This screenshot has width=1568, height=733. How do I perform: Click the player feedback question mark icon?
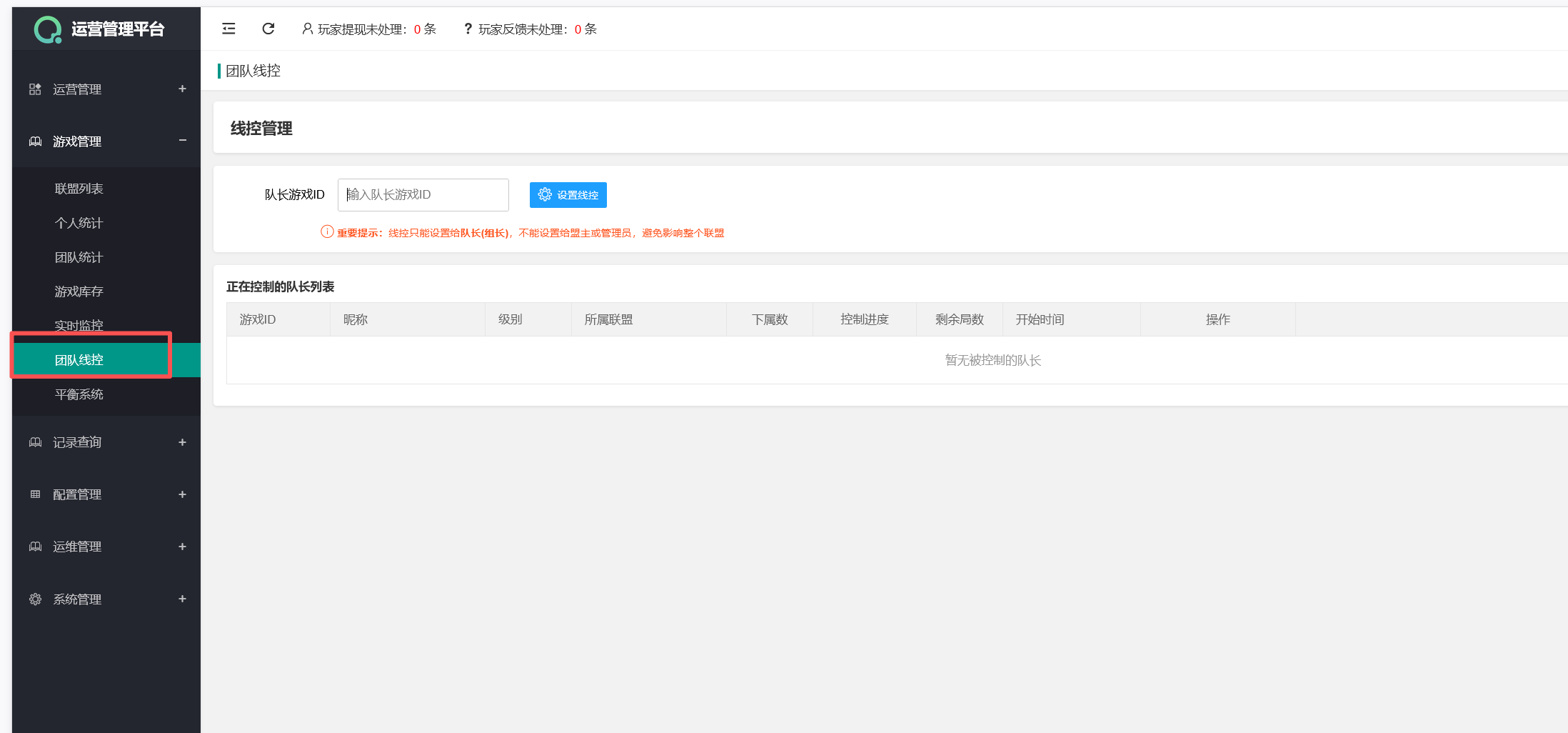pos(468,29)
